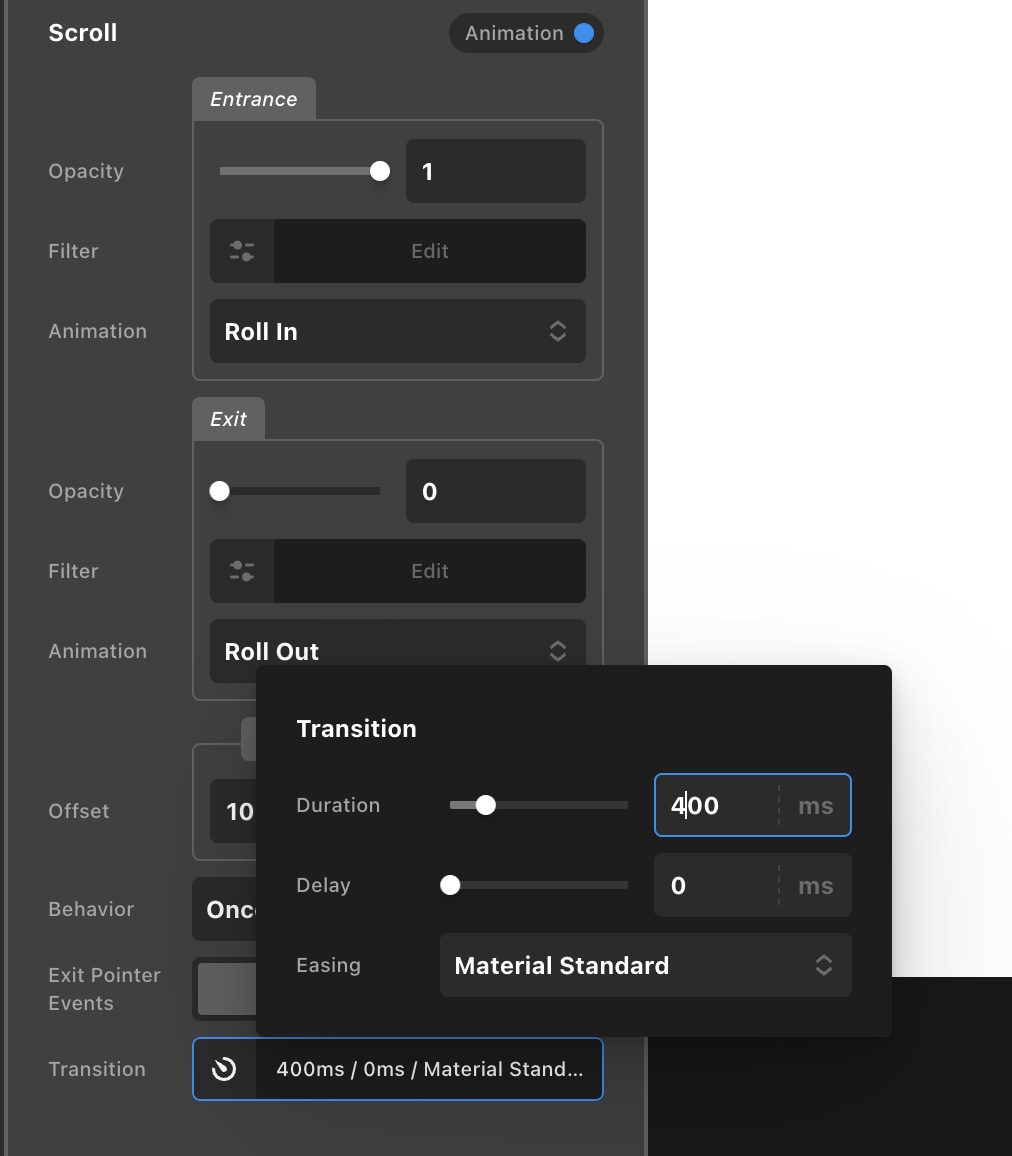This screenshot has width=1012, height=1156.
Task: Click the Transition summary field button
Action: coord(428,1069)
